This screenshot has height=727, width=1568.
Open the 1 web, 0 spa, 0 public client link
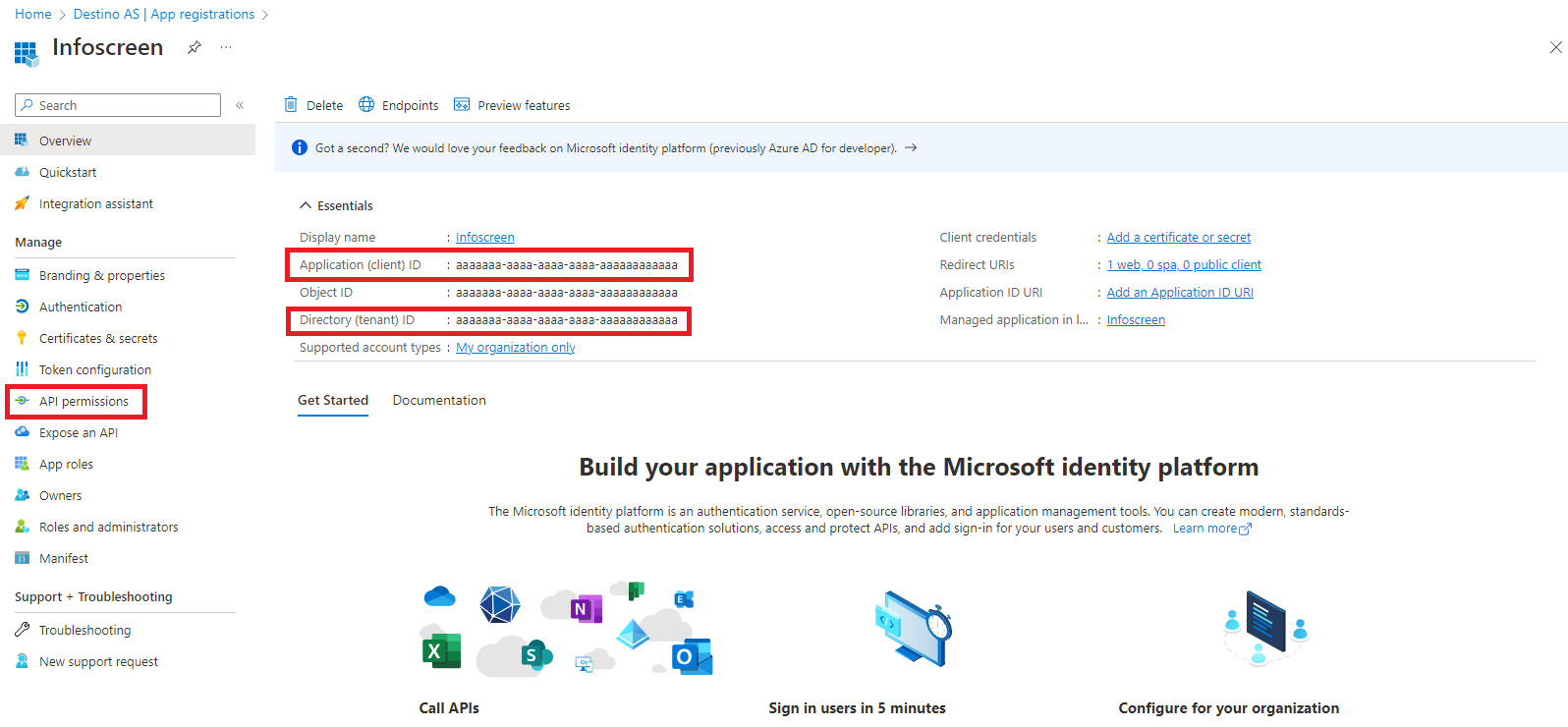1184,264
